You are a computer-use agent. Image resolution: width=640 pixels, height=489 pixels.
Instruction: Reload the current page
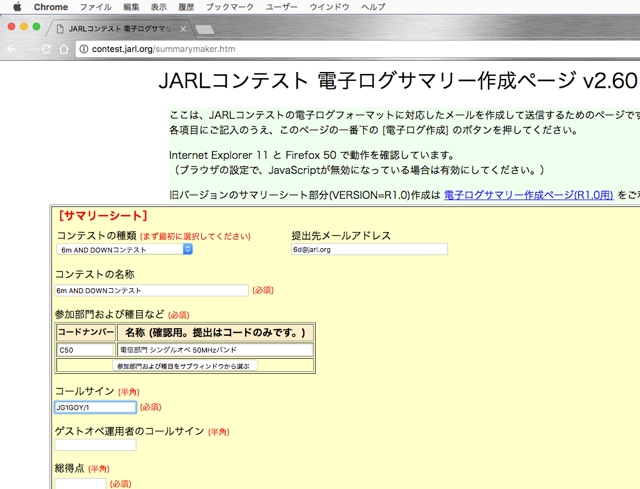tap(47, 49)
